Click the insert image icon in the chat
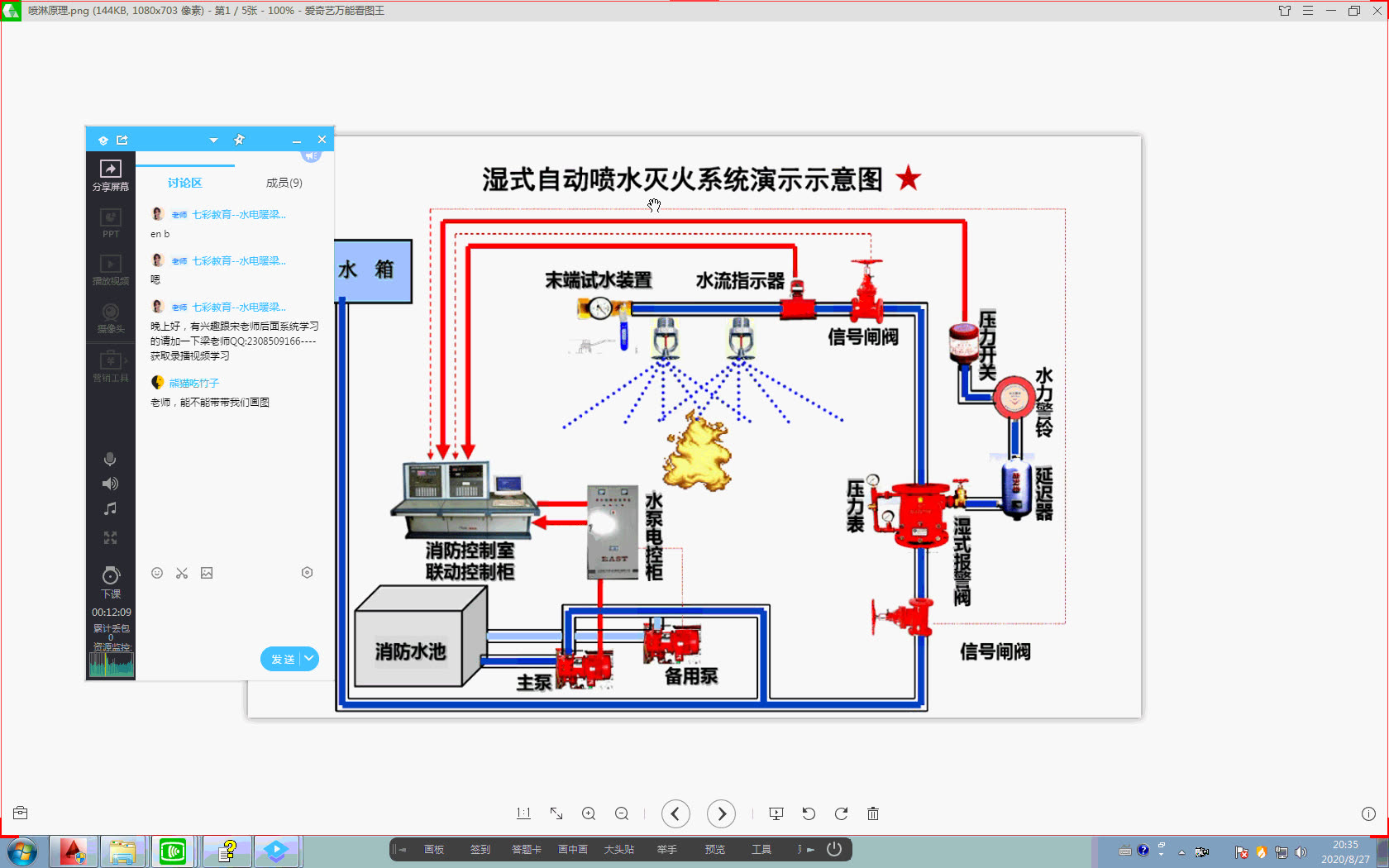Screen dimensions: 1389x868 click(x=207, y=573)
